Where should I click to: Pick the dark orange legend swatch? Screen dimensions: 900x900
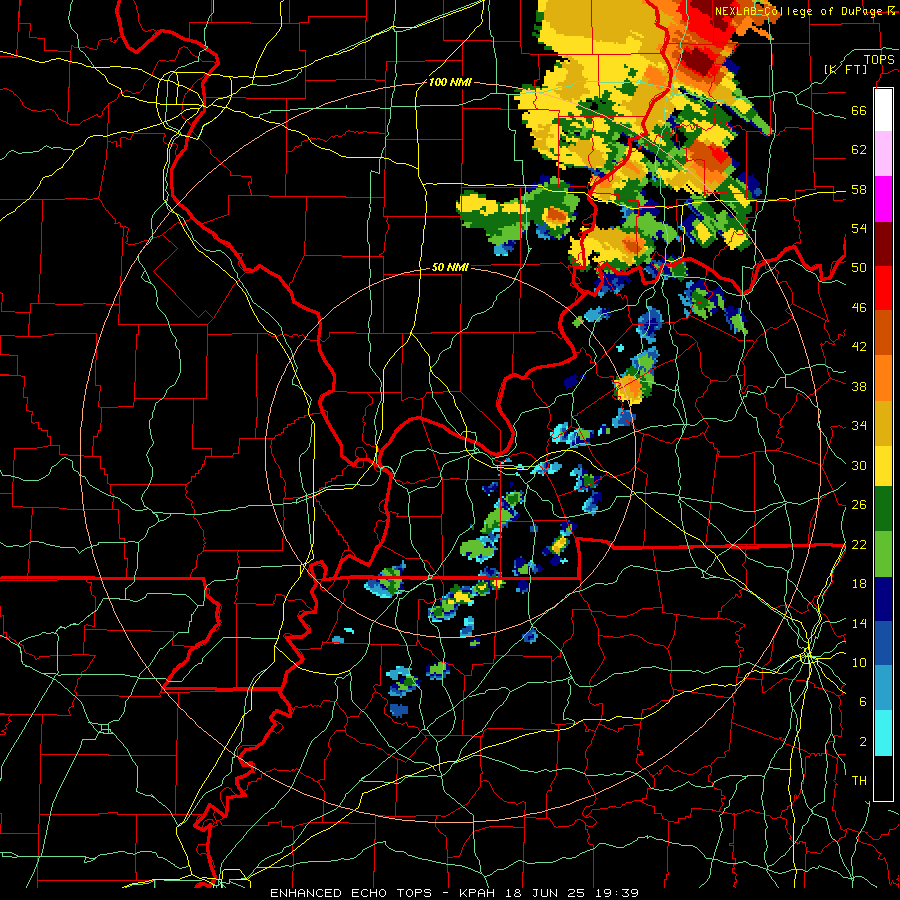883,332
